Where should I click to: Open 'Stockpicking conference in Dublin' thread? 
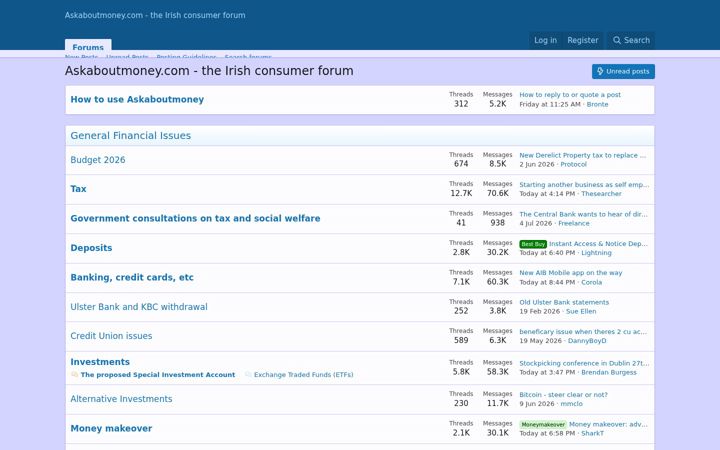point(584,363)
